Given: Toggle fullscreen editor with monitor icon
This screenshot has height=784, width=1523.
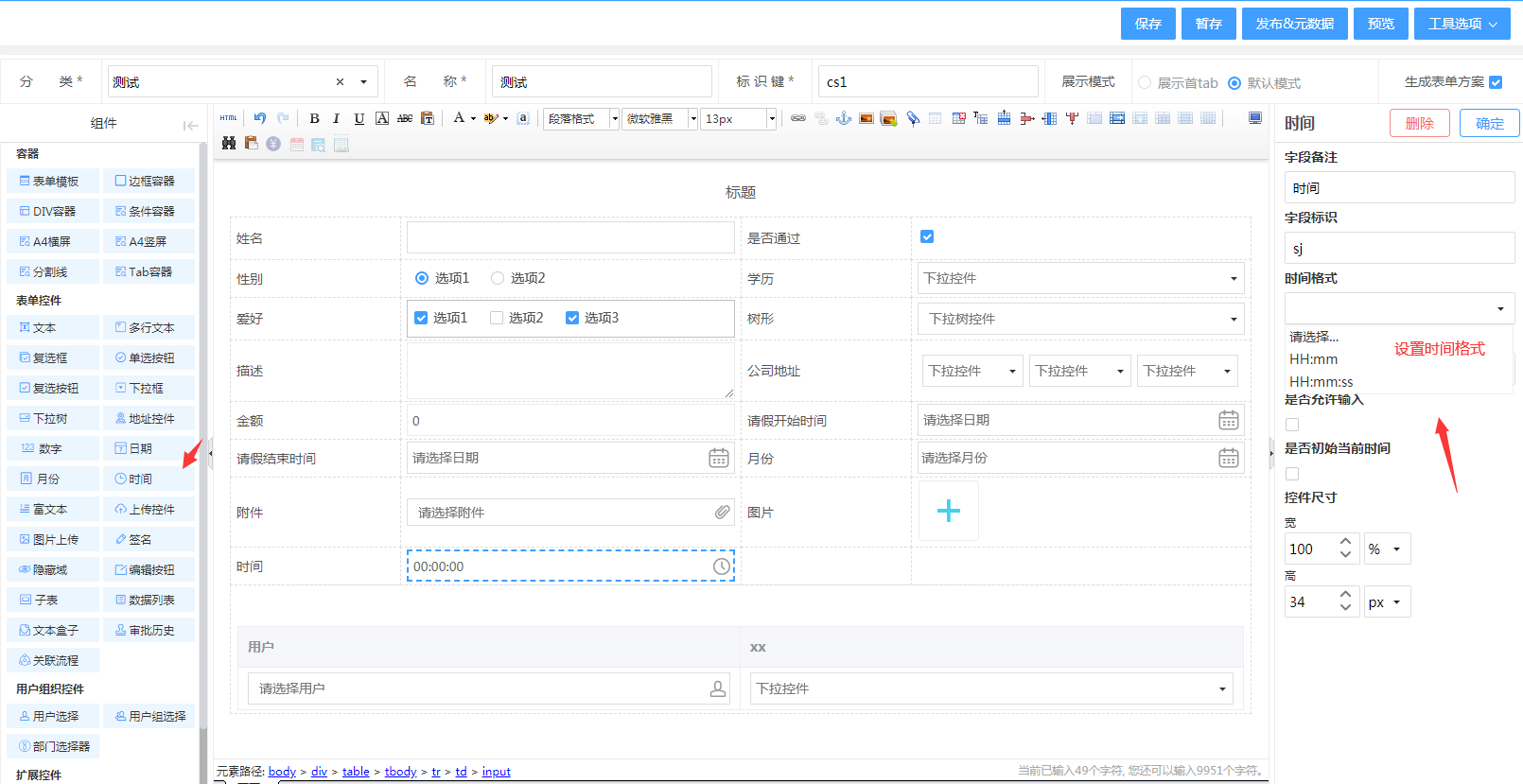Looking at the screenshot, I should (x=1255, y=118).
